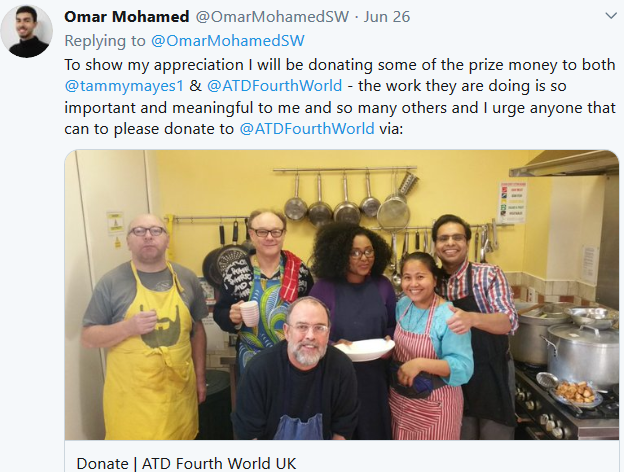The image size is (624, 472).
Task: Click the white plate held in photo
Action: [x=364, y=349]
